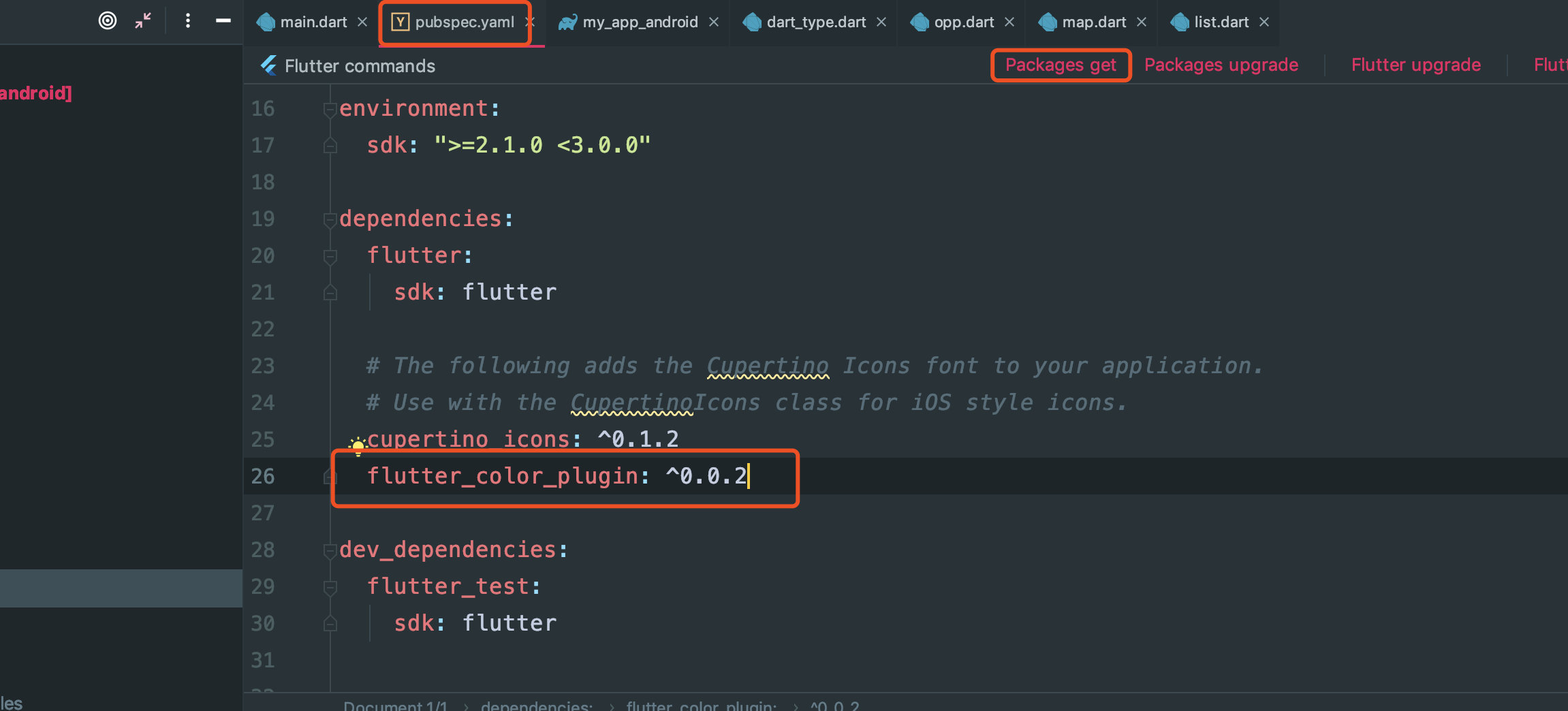This screenshot has width=1568, height=711.
Task: Close the opp.dart tab
Action: (x=1009, y=22)
